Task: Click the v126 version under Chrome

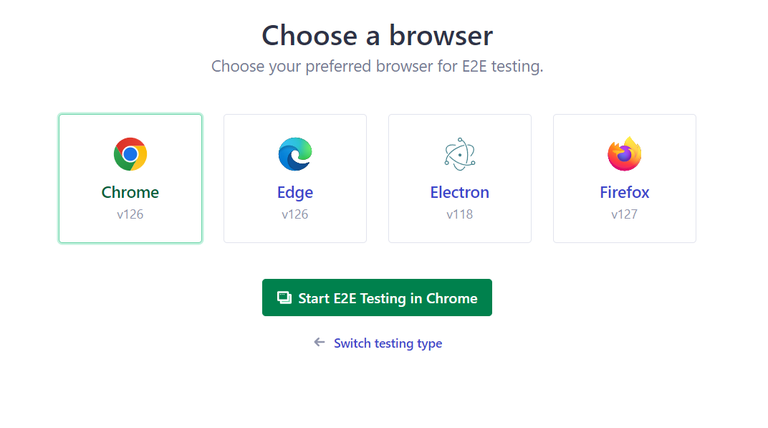Action: (130, 214)
